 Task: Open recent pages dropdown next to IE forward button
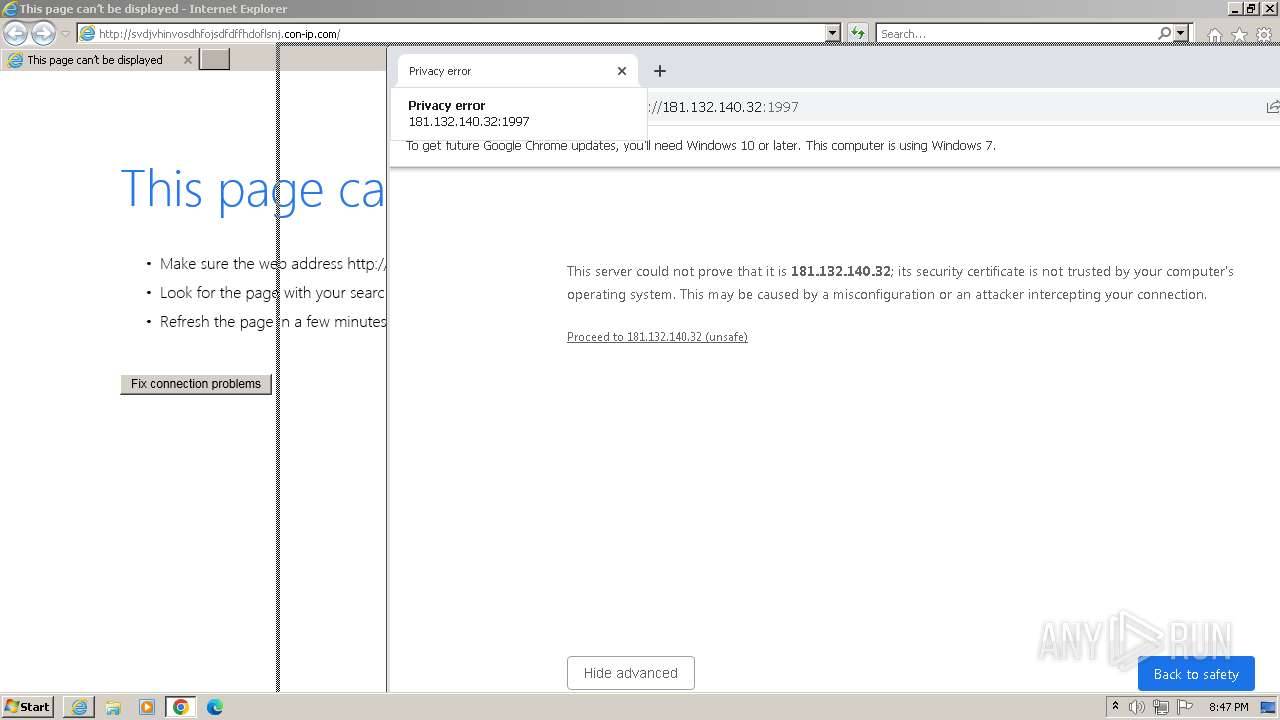click(65, 34)
